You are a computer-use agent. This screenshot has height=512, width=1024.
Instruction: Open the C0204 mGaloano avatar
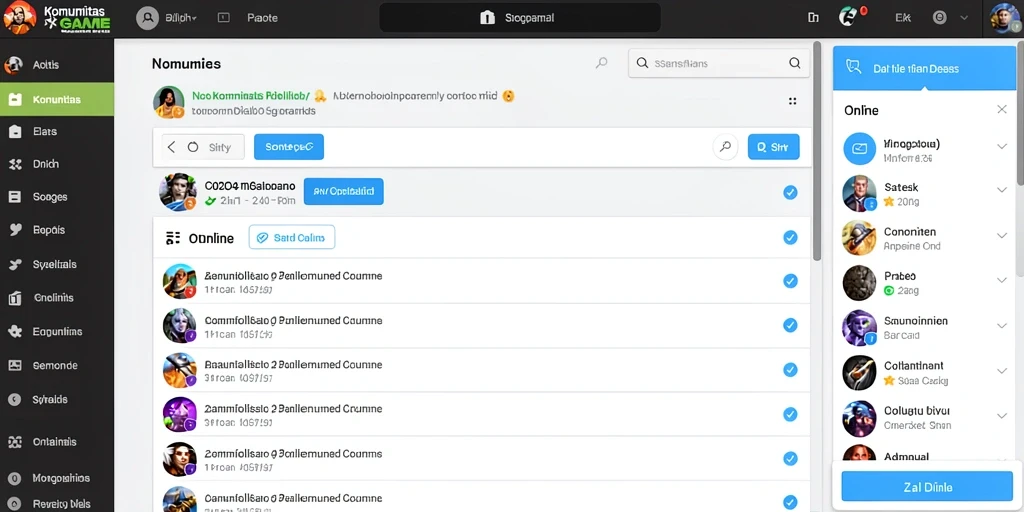tap(178, 192)
